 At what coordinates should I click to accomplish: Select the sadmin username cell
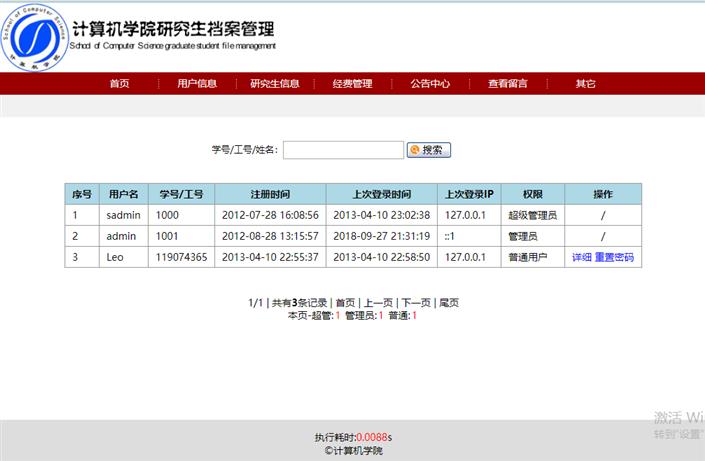coord(123,215)
